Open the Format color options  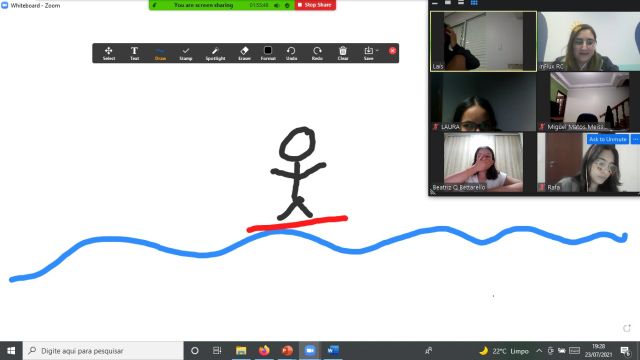click(x=268, y=53)
